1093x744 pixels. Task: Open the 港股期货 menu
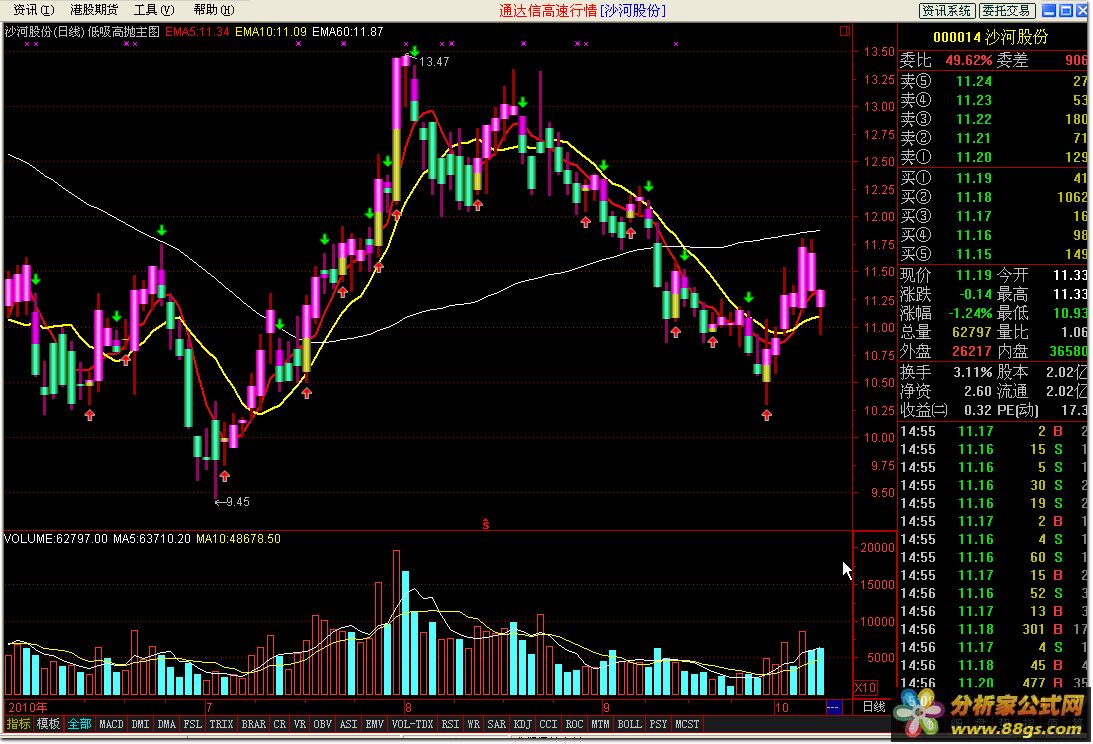click(x=94, y=10)
